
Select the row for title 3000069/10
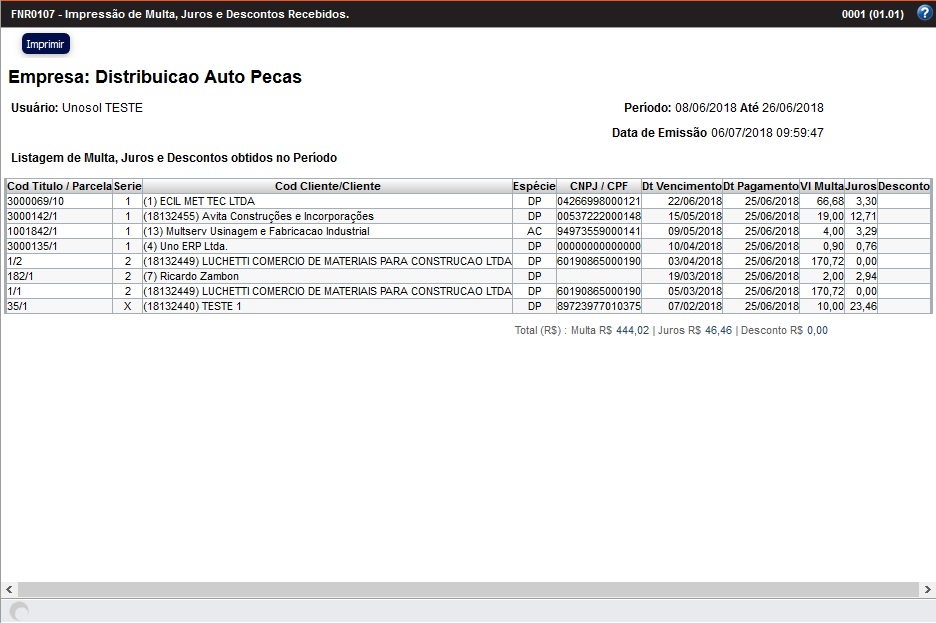click(x=59, y=201)
